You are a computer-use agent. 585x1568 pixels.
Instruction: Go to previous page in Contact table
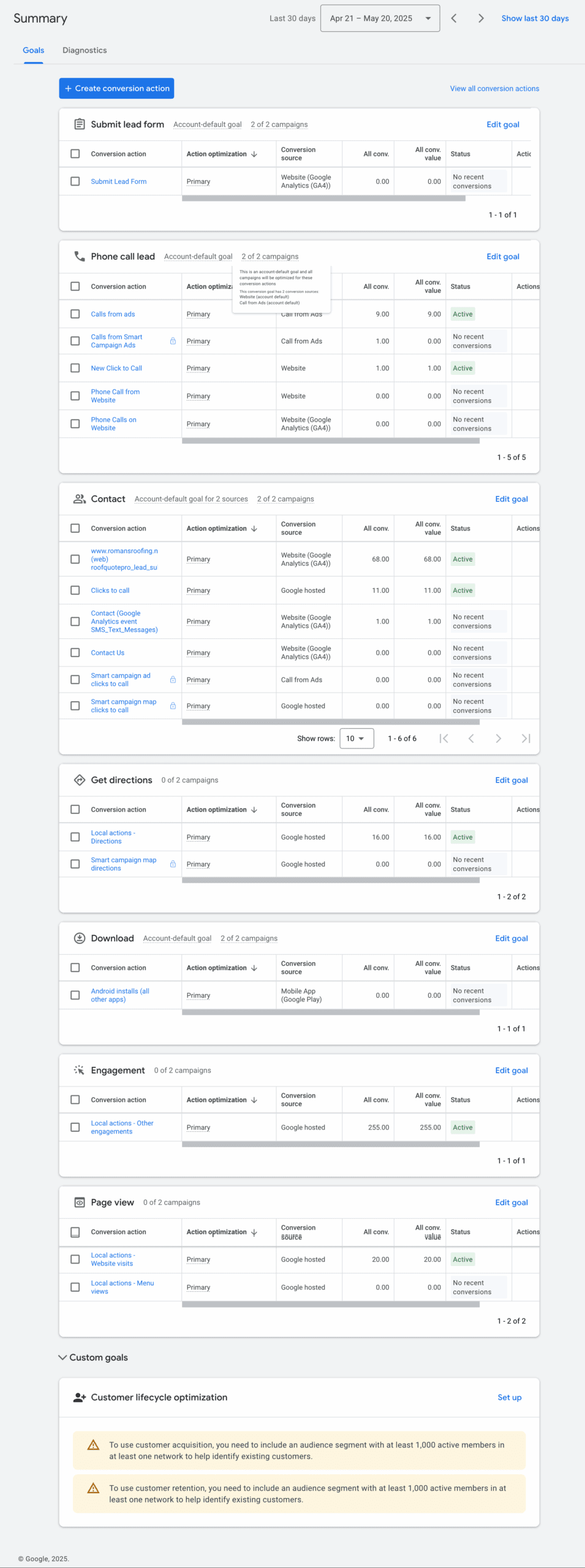point(471,739)
